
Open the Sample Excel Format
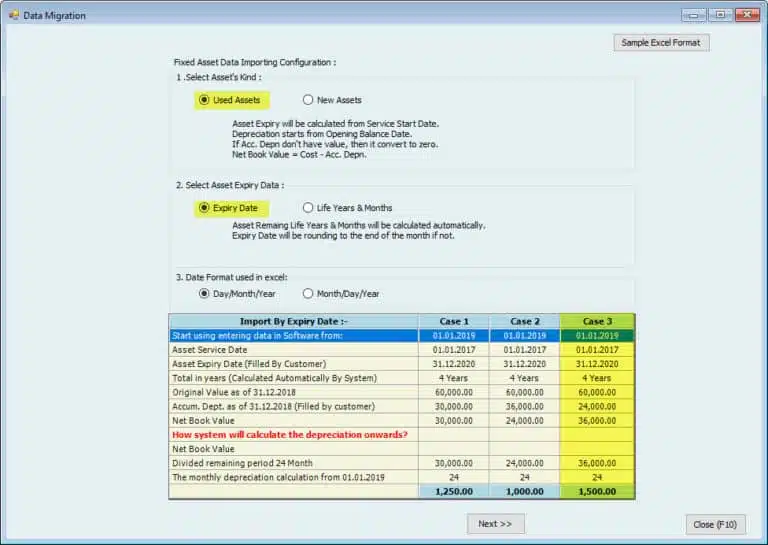[660, 43]
